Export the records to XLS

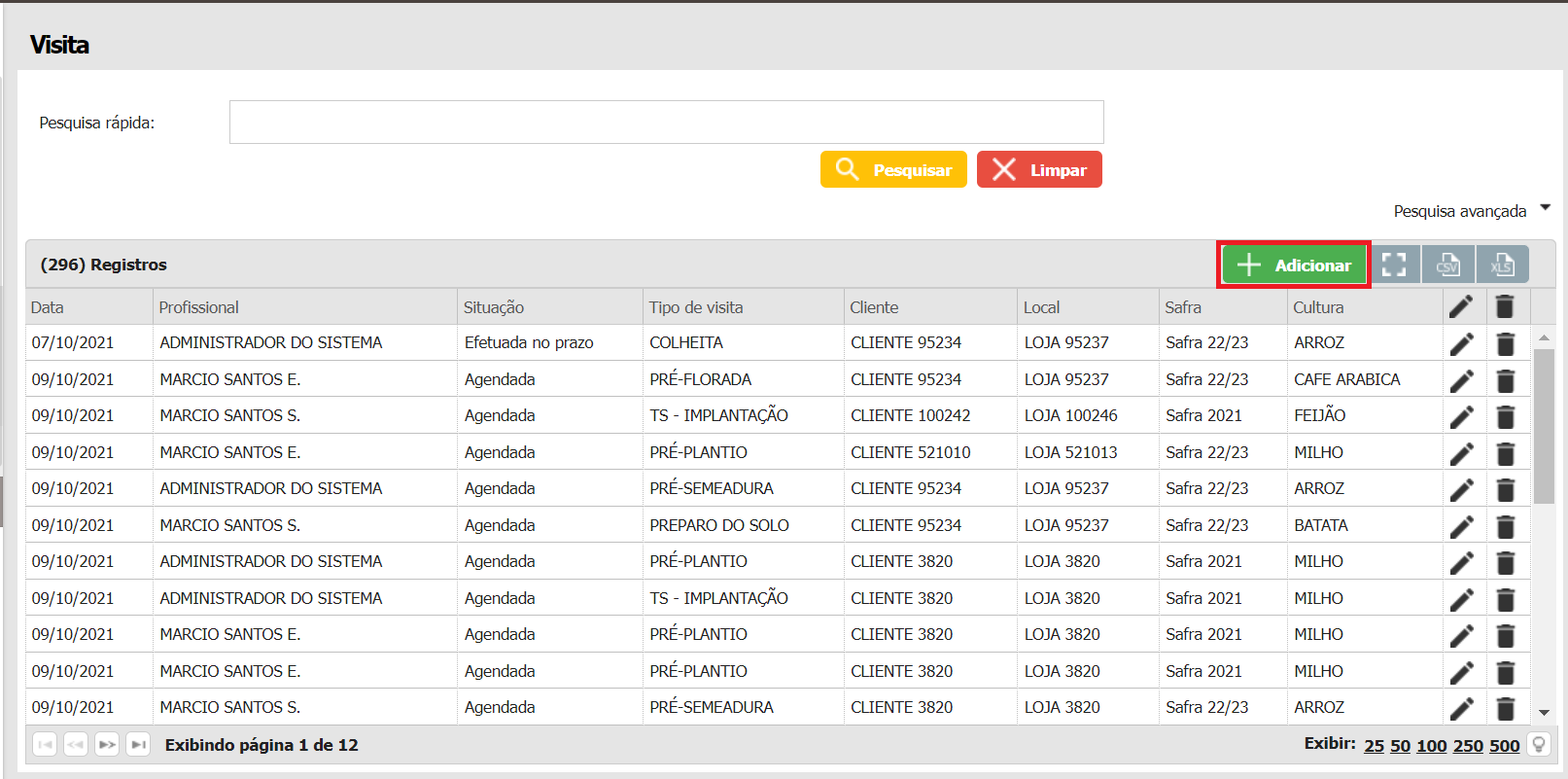click(1502, 265)
